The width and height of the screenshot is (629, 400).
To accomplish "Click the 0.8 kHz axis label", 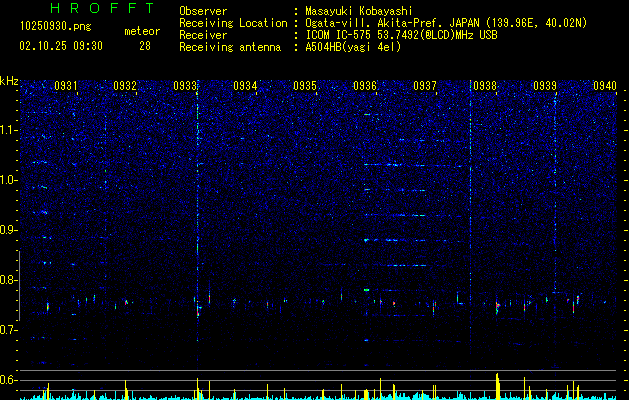I will pyautogui.click(x=9, y=280).
